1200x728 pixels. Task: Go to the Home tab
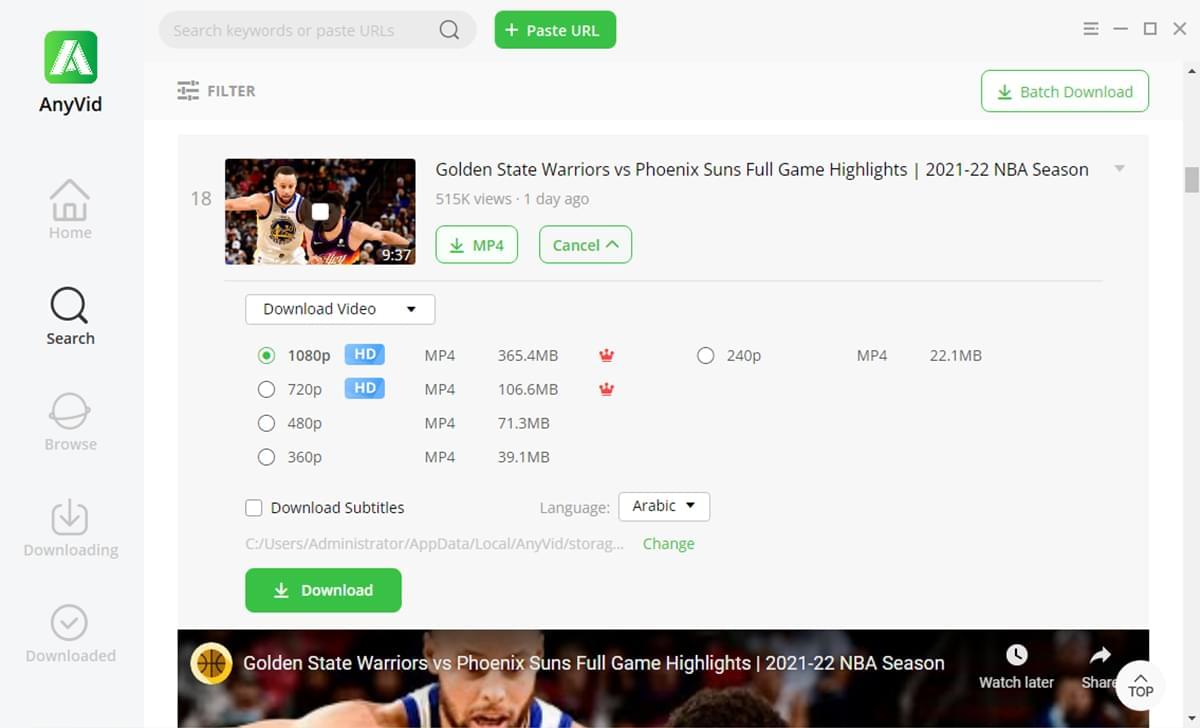click(70, 209)
